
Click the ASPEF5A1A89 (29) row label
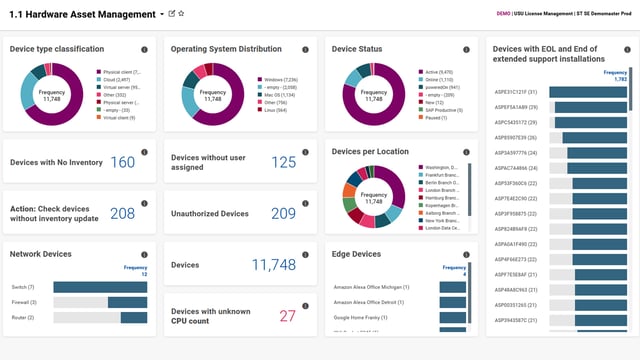[x=516, y=107]
